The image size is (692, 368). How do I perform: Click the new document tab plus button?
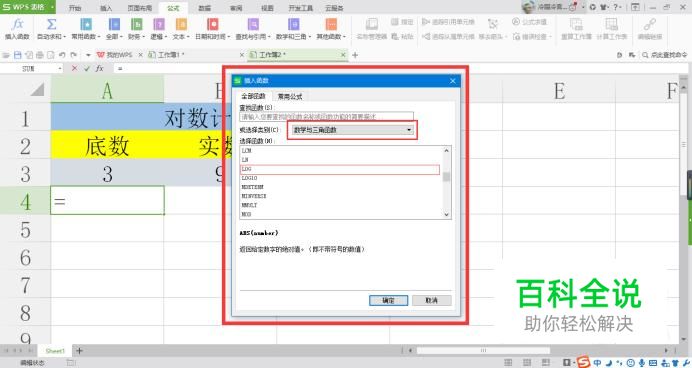tap(355, 55)
